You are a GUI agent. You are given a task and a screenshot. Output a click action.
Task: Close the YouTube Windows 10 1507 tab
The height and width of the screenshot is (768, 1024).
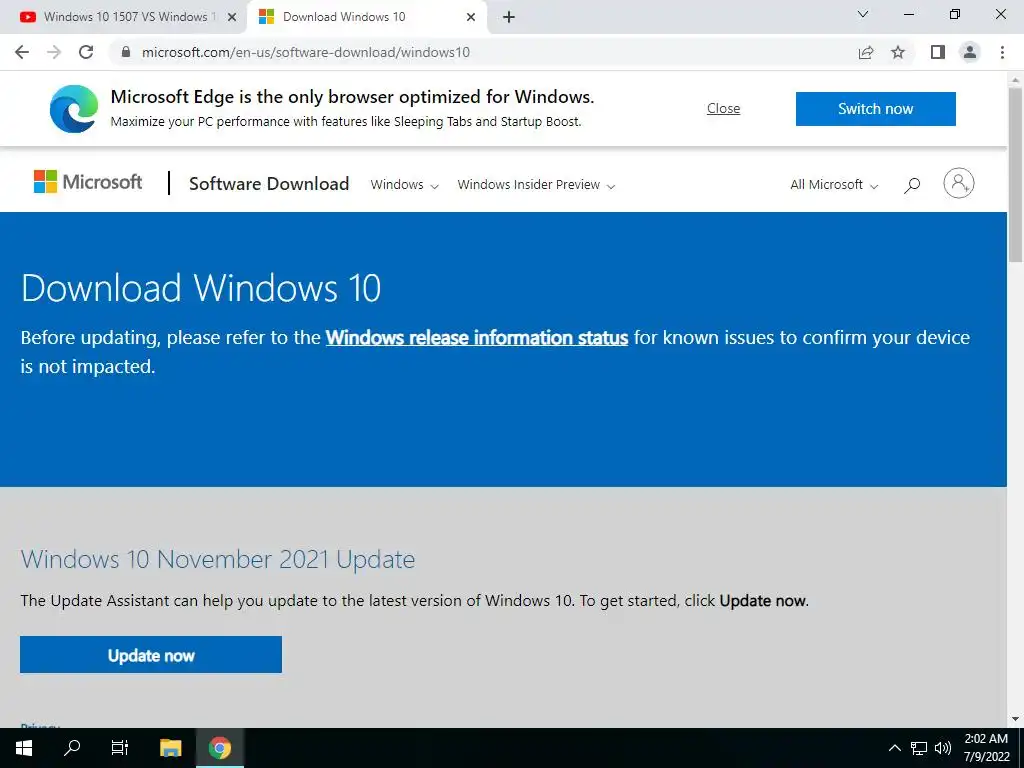pyautogui.click(x=232, y=18)
